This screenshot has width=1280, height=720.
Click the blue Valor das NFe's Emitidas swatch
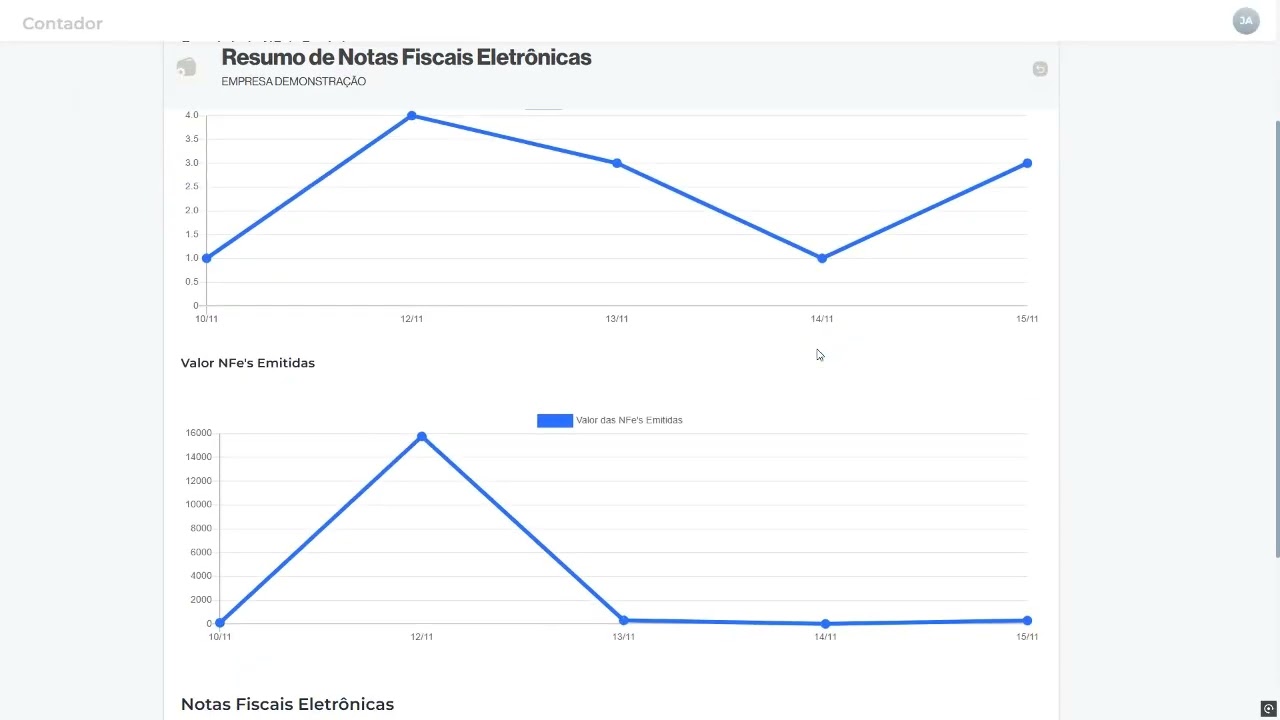pyautogui.click(x=554, y=420)
